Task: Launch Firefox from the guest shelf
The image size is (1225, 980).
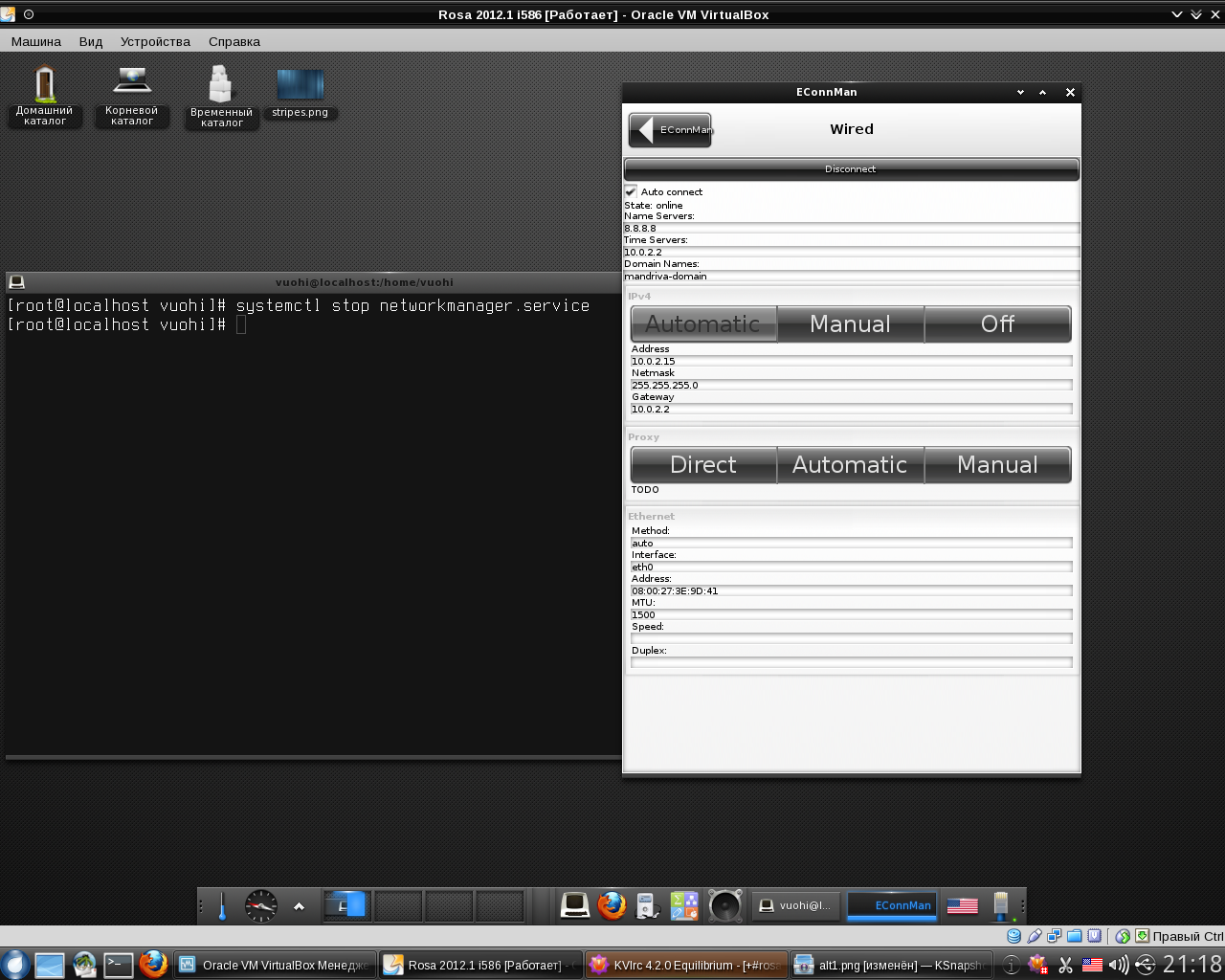Action: coord(612,905)
